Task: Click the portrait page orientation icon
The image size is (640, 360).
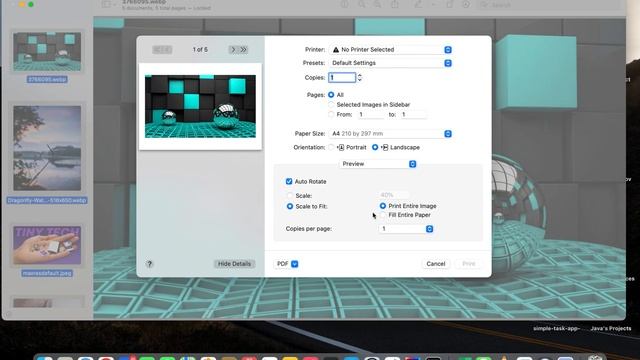Action: coord(341,147)
